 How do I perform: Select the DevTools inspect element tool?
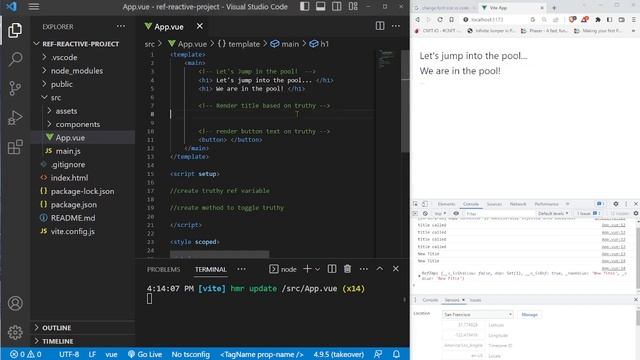(416, 204)
